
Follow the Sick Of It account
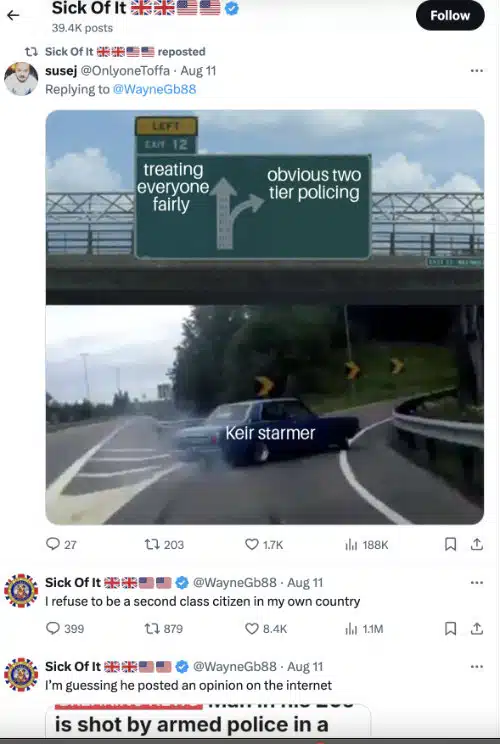point(450,16)
